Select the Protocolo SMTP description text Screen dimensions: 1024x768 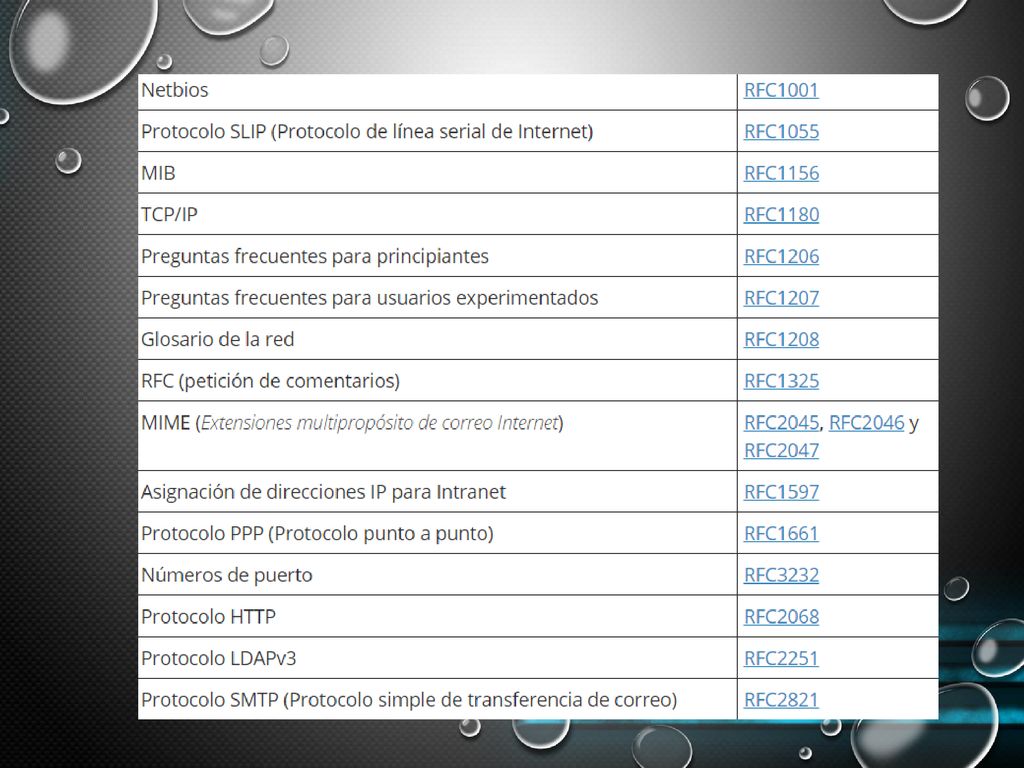(409, 700)
